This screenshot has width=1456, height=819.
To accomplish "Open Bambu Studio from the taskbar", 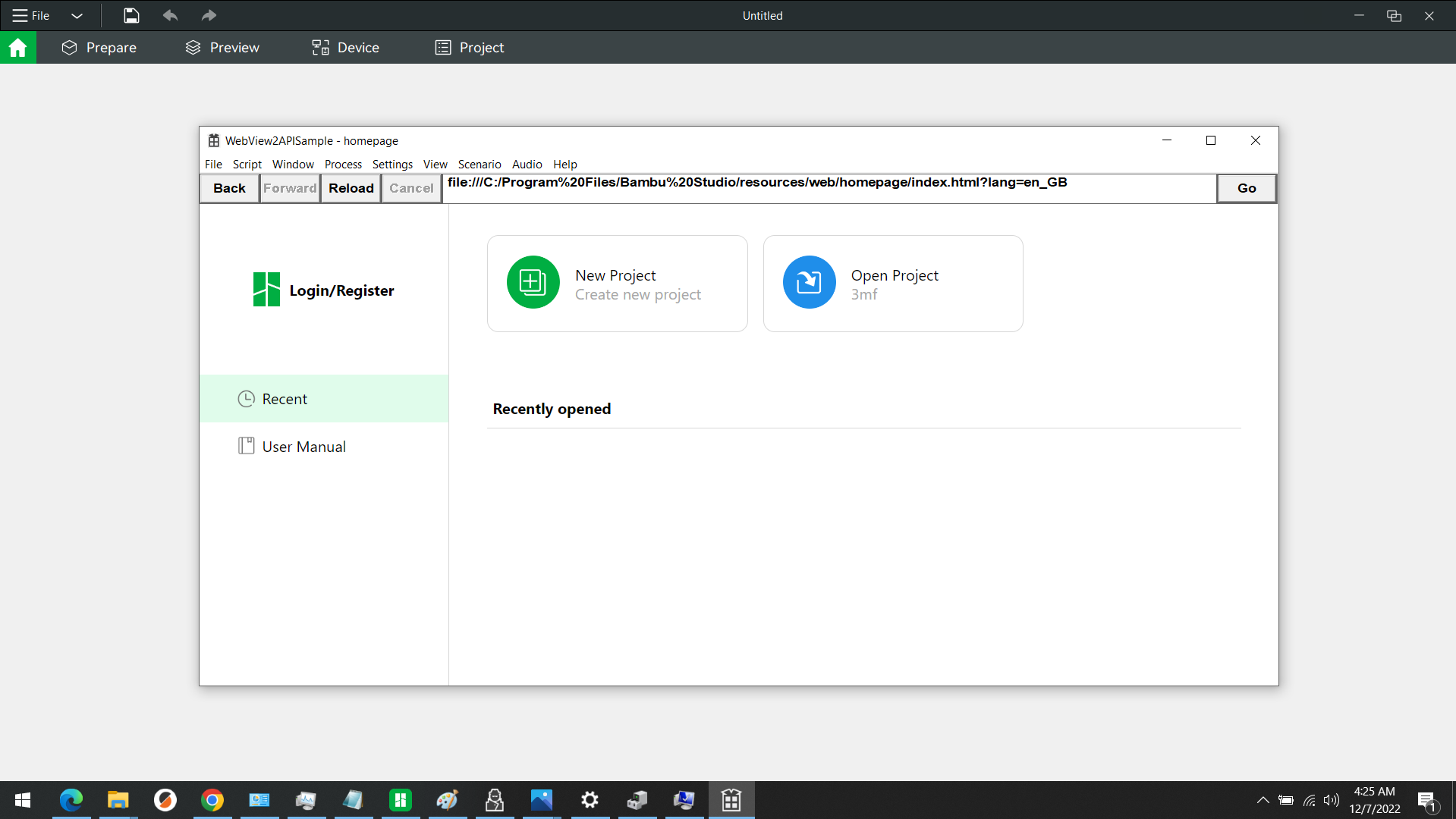I will [400, 800].
